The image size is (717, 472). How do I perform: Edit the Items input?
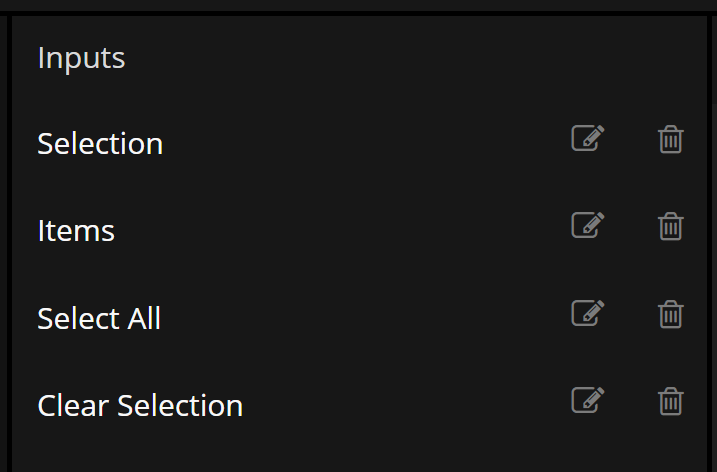coord(588,226)
